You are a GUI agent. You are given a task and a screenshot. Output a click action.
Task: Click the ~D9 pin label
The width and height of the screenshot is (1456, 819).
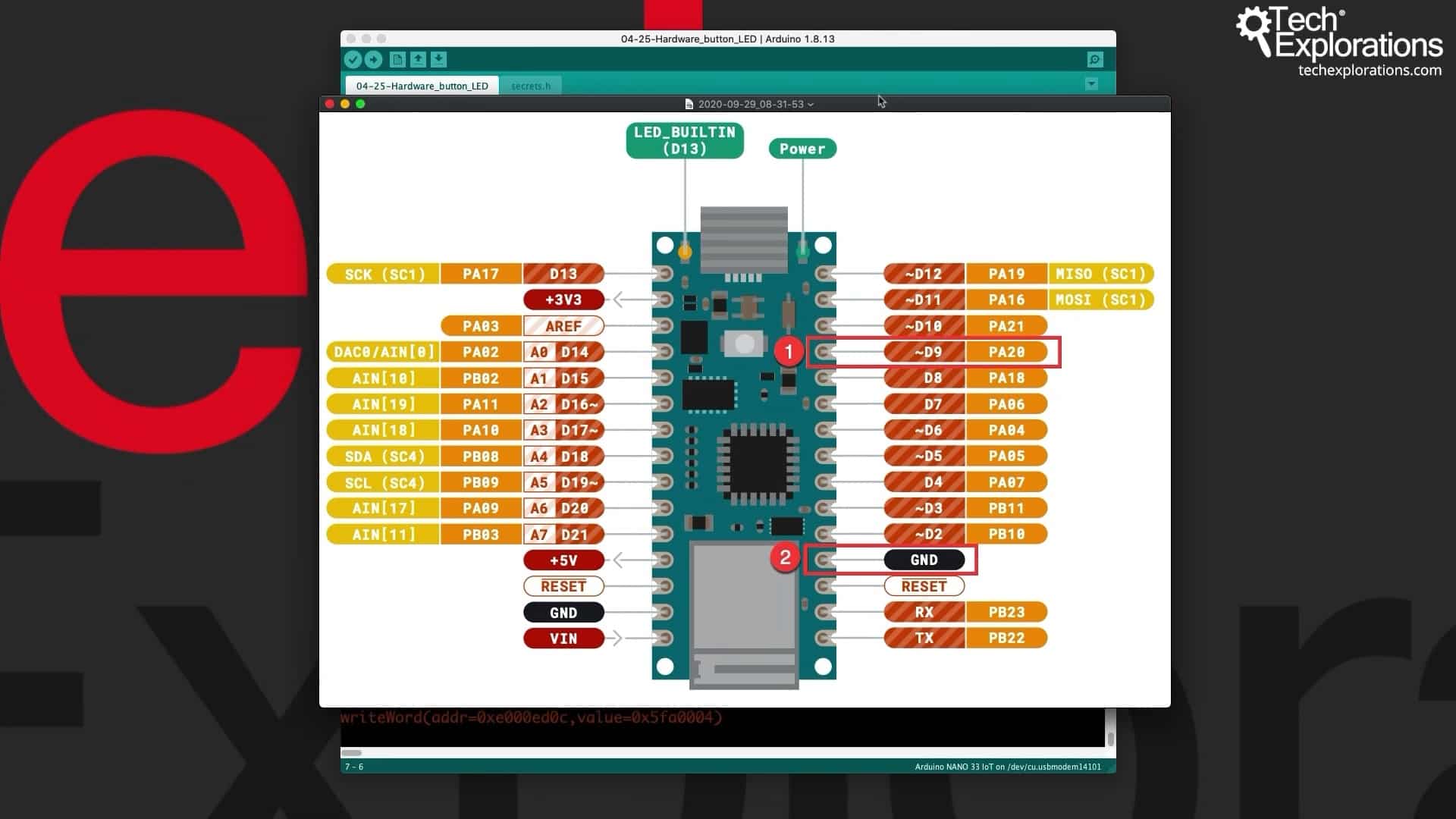click(924, 352)
